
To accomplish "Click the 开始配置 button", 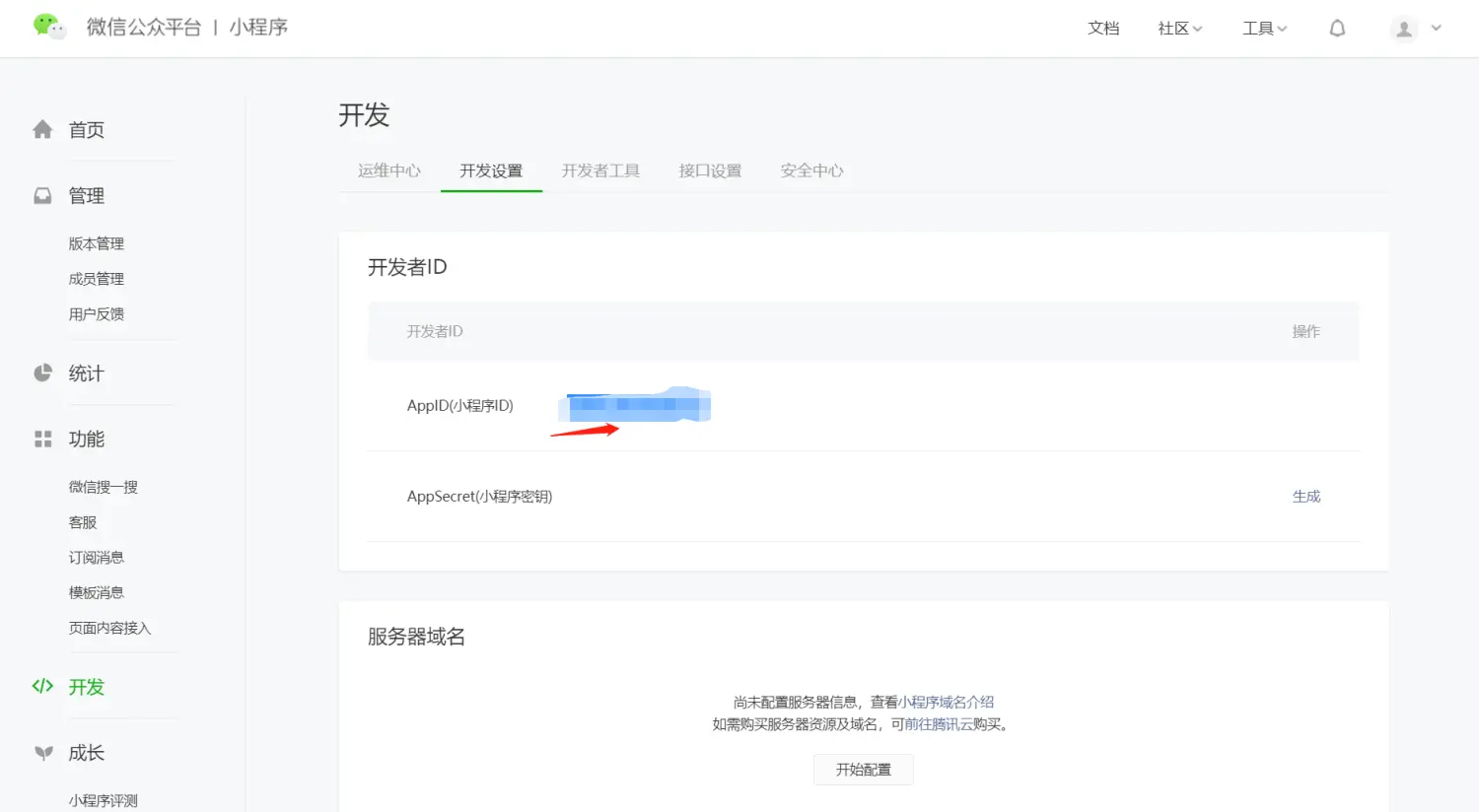I will tap(864, 770).
